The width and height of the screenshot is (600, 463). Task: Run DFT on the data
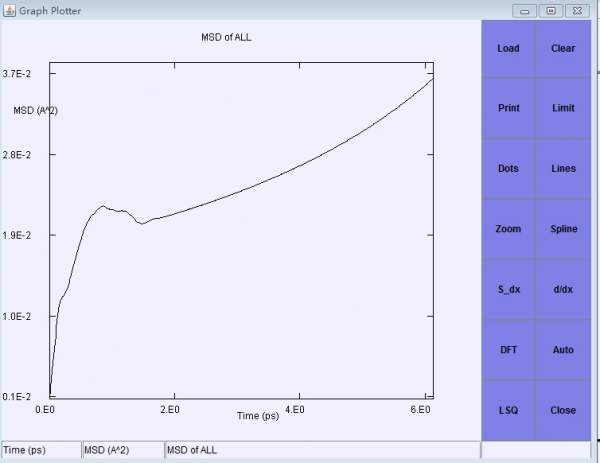click(508, 350)
